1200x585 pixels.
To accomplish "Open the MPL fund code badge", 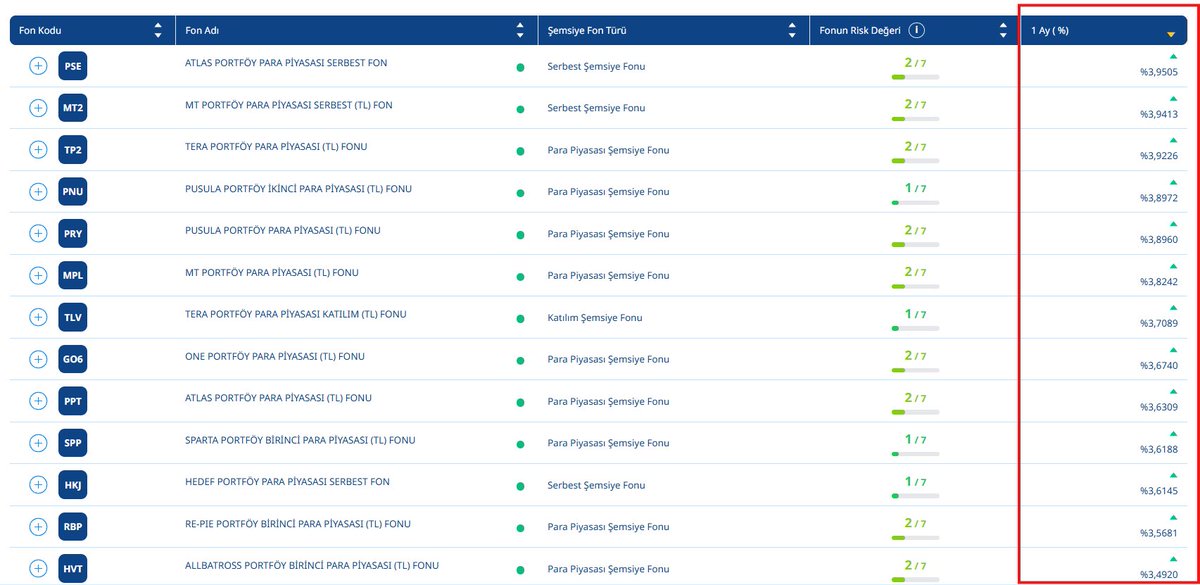I will coord(73,275).
